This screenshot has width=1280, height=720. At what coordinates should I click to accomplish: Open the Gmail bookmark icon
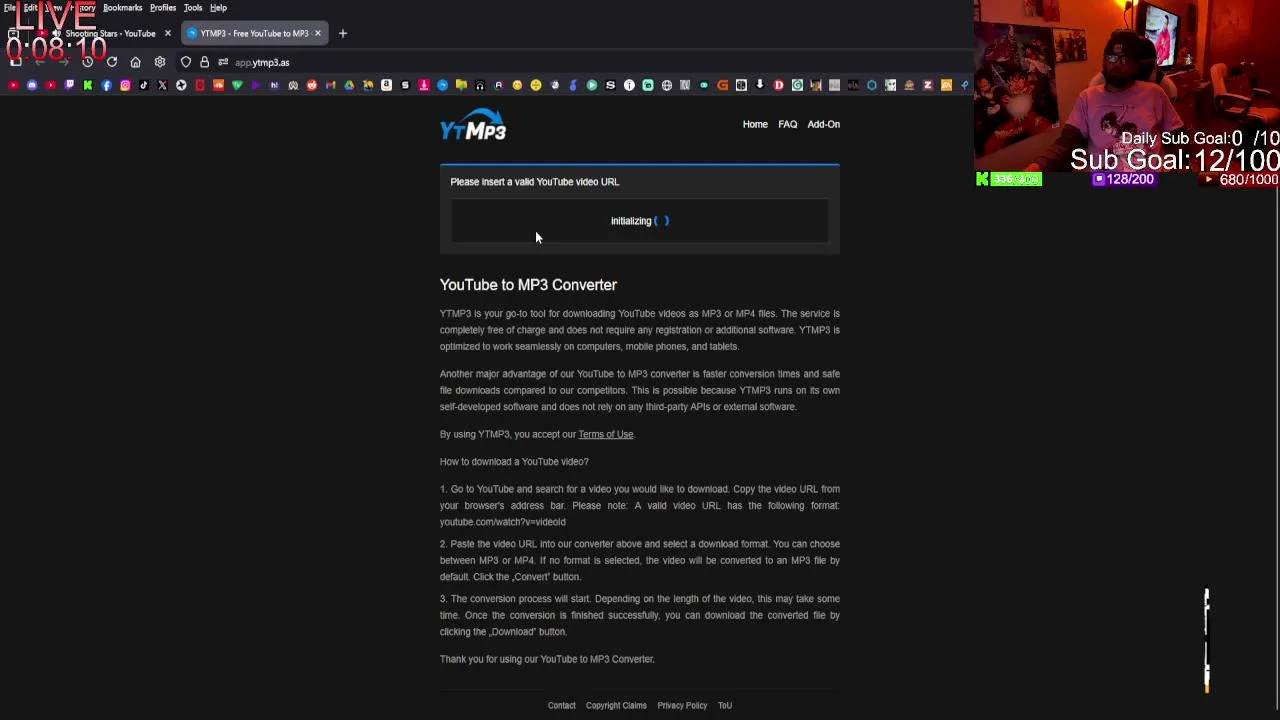[x=330, y=85]
